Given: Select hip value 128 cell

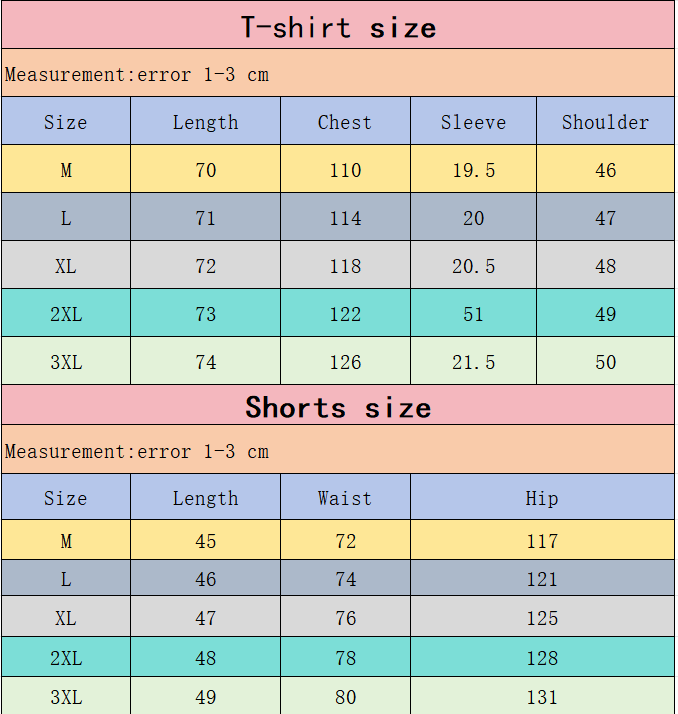Looking at the screenshot, I should pyautogui.click(x=542, y=658).
